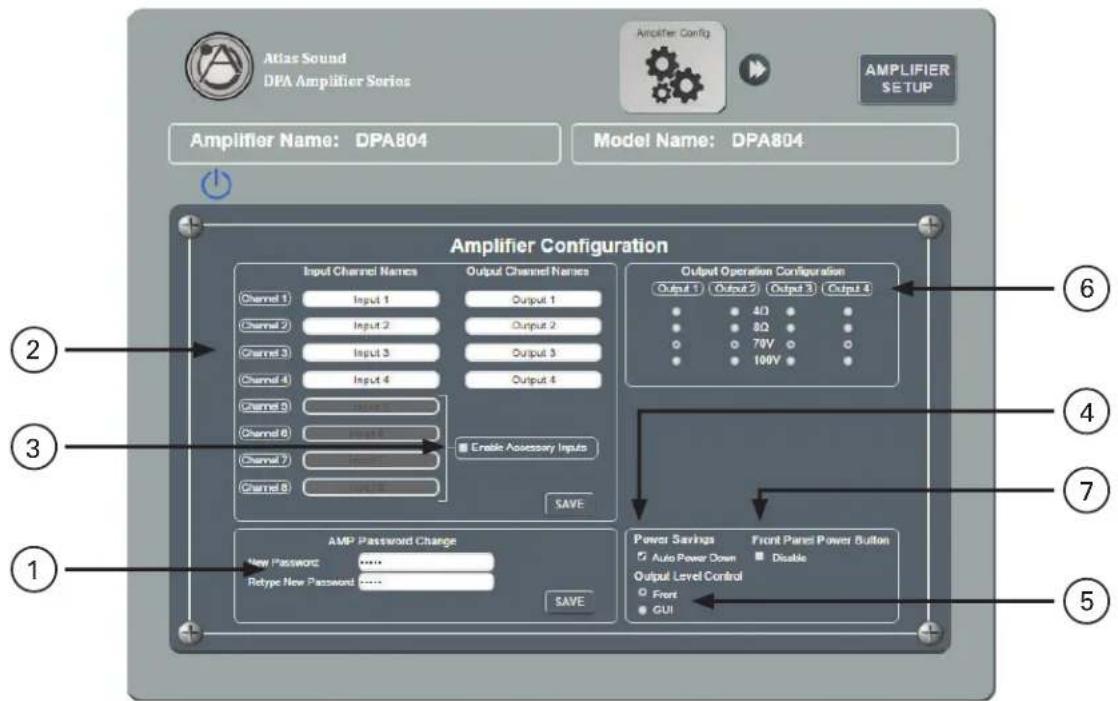This screenshot has width=1118, height=701.
Task: Edit the Input 3 channel name field
Action: tap(371, 353)
